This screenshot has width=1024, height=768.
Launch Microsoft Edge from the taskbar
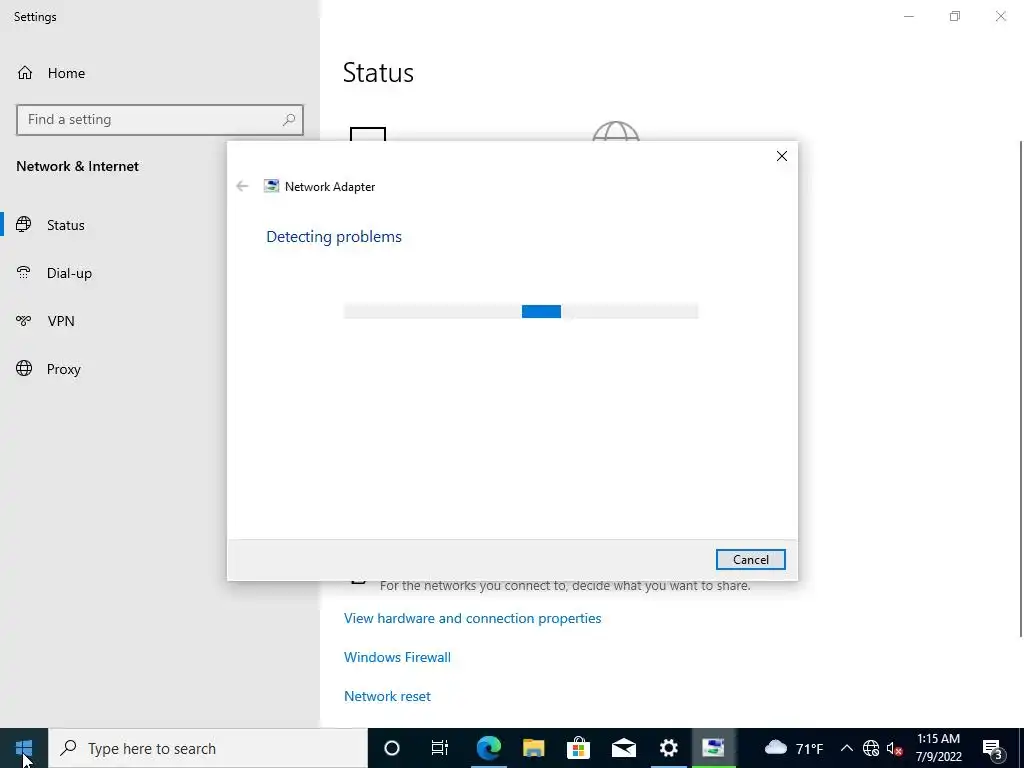coord(488,748)
